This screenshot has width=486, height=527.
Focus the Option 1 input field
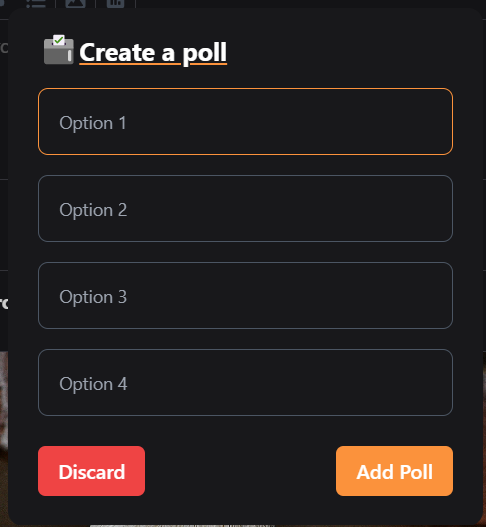point(245,122)
